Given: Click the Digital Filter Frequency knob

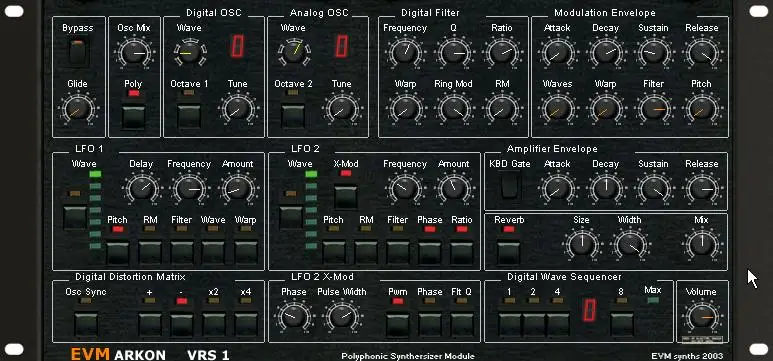Looking at the screenshot, I should 405,52.
